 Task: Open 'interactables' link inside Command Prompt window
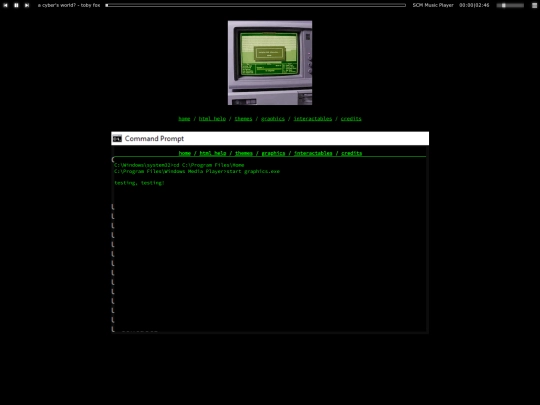tap(313, 153)
